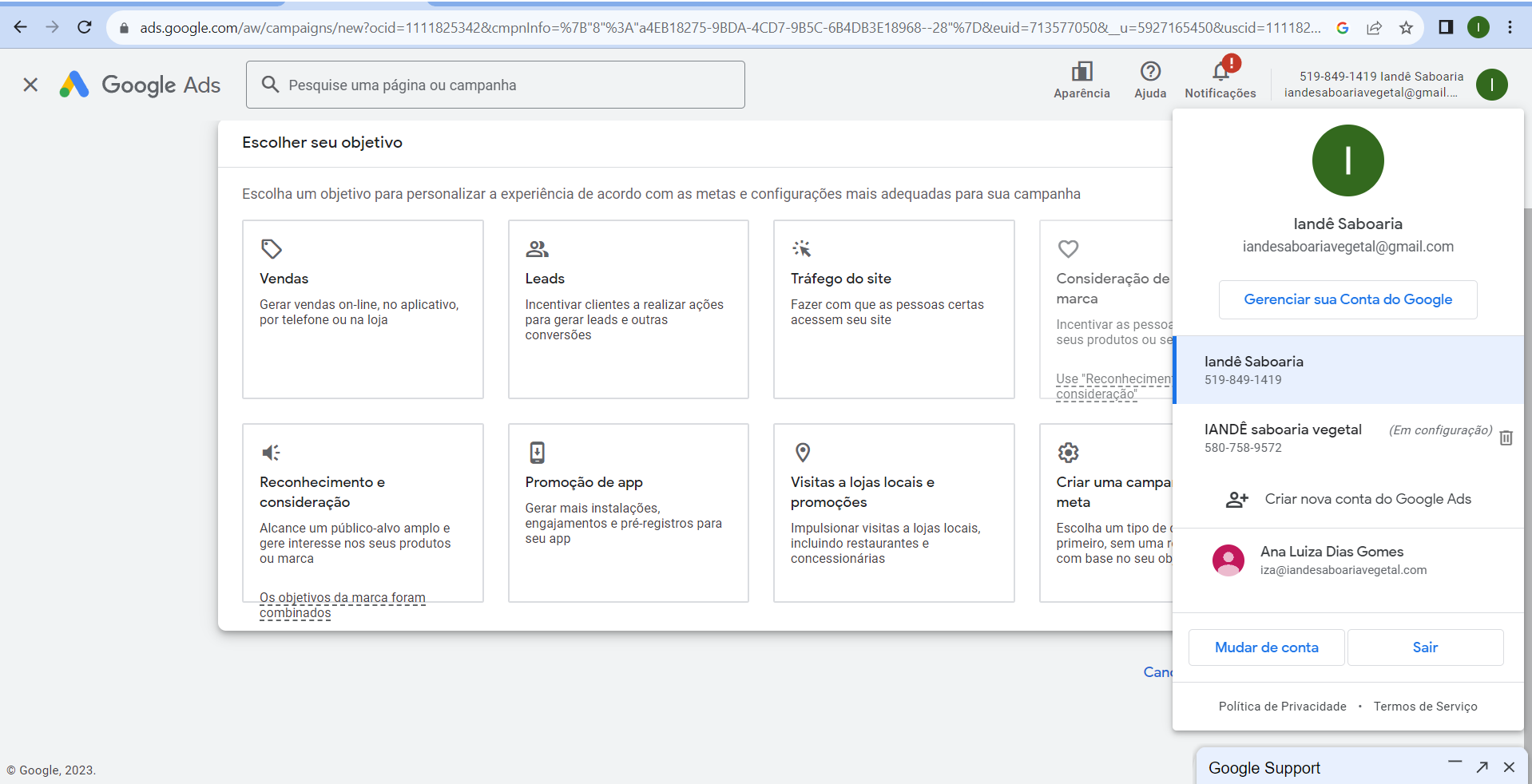Click the Chrome profile avatar in toolbar
The image size is (1532, 784).
1478,27
